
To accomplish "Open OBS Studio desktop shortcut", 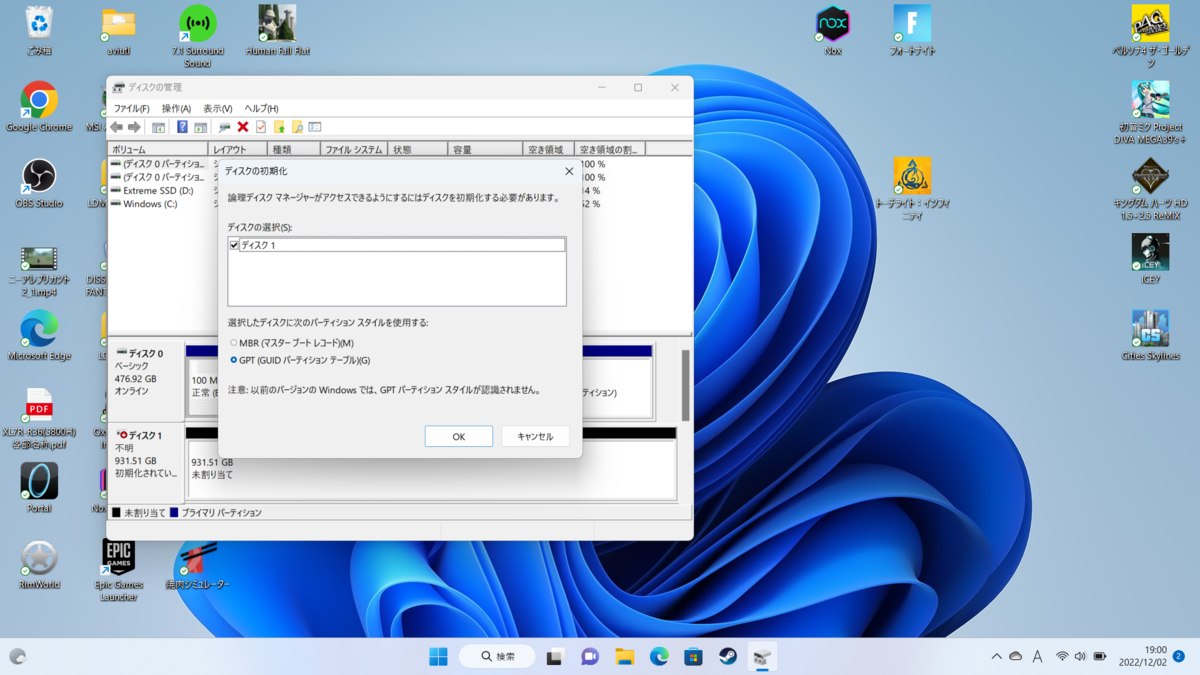I will pos(39,183).
